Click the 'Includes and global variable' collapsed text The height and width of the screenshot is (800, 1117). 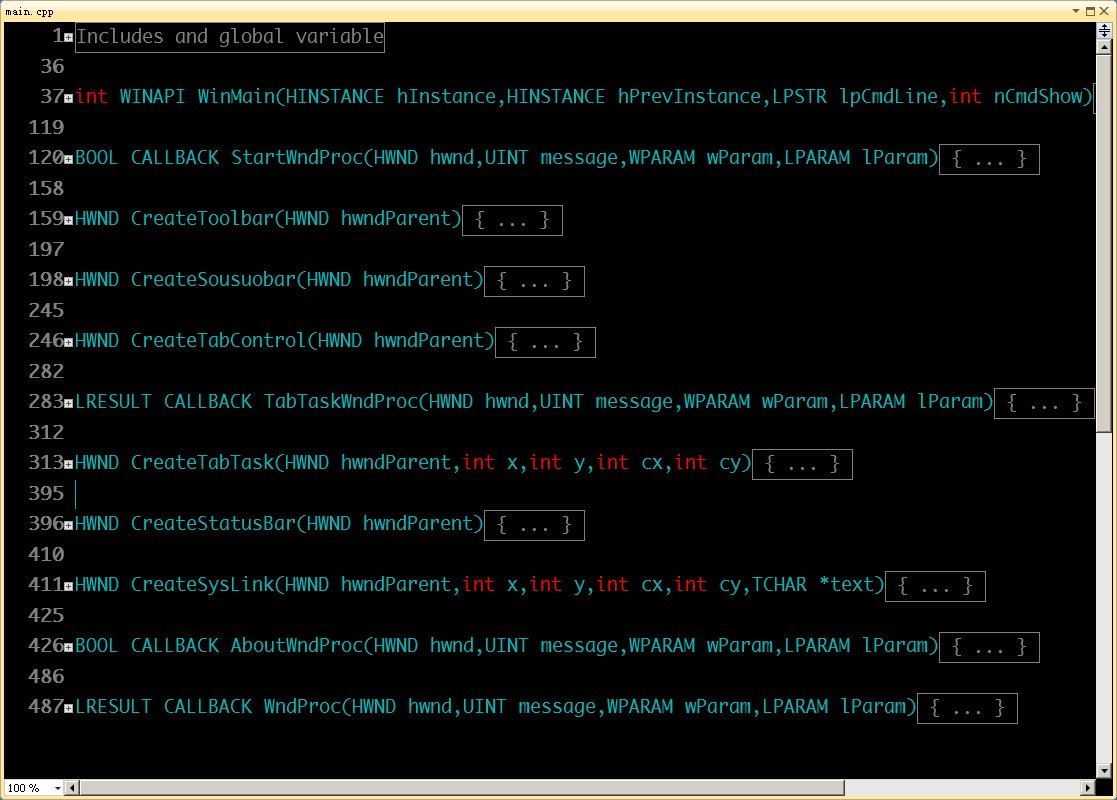coord(229,36)
